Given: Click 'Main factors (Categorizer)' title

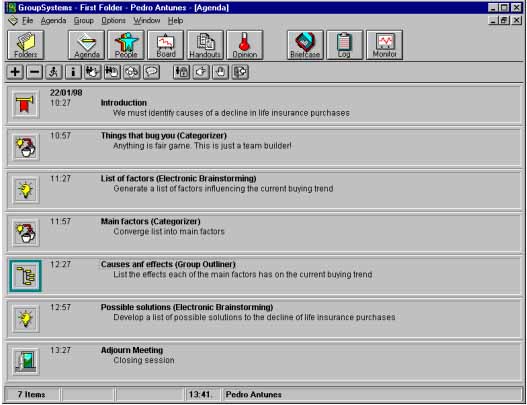Looking at the screenshot, I should (151, 221).
